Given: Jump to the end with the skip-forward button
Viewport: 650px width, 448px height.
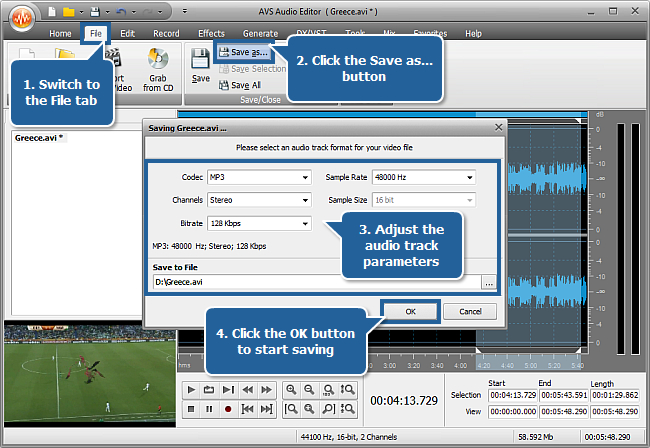Looking at the screenshot, I should coord(266,409).
